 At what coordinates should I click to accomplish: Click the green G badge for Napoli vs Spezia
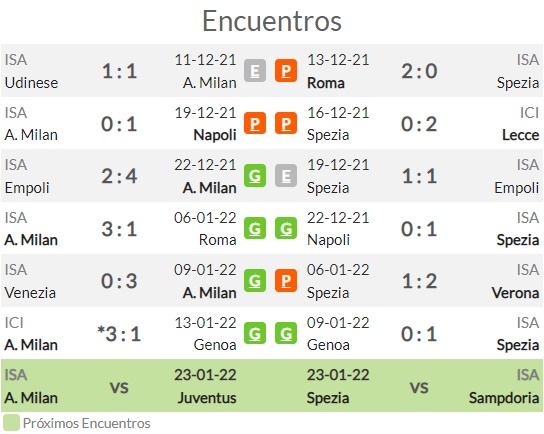(286, 228)
